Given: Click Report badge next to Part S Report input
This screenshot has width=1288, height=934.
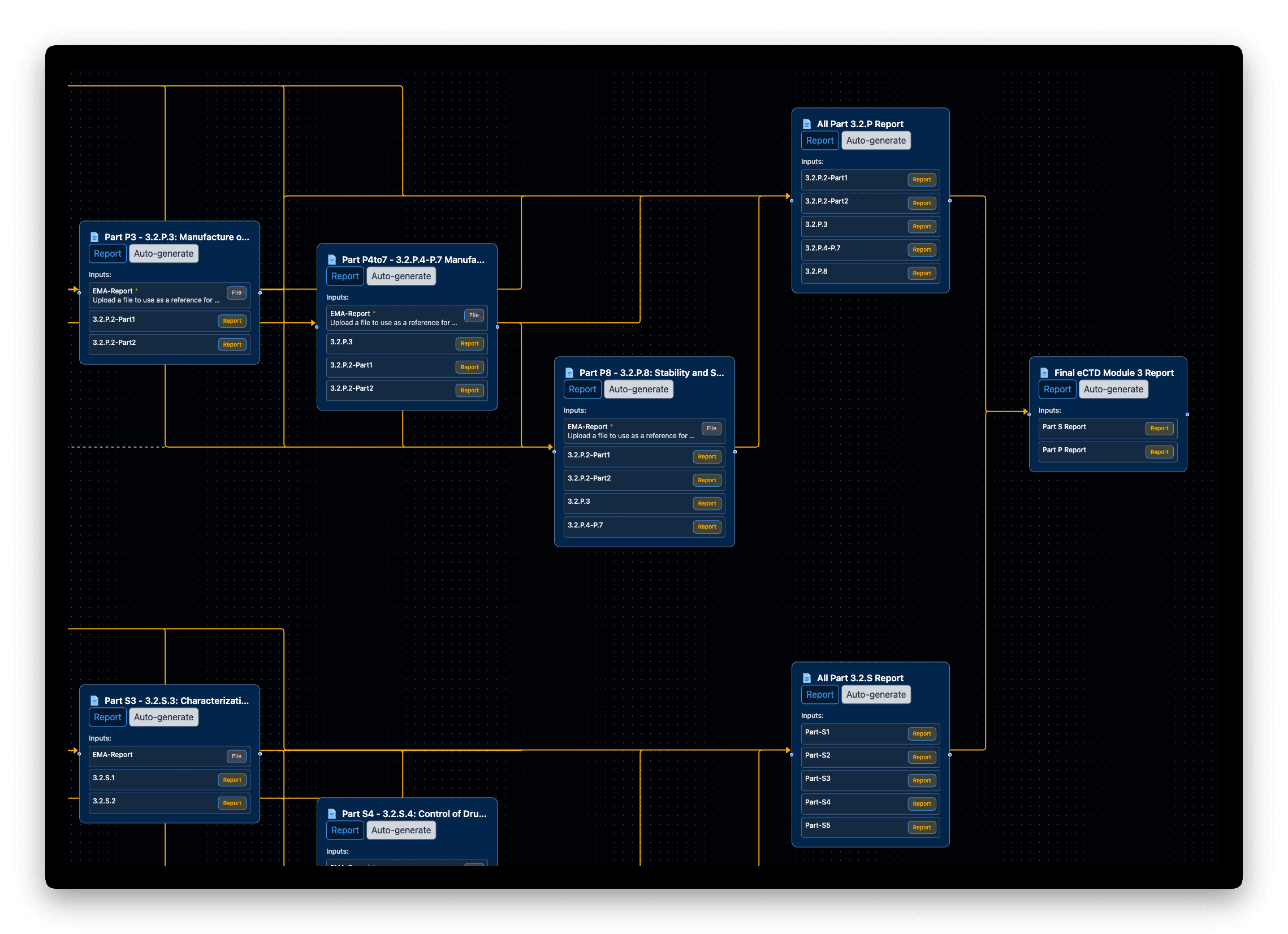Looking at the screenshot, I should click(1159, 429).
